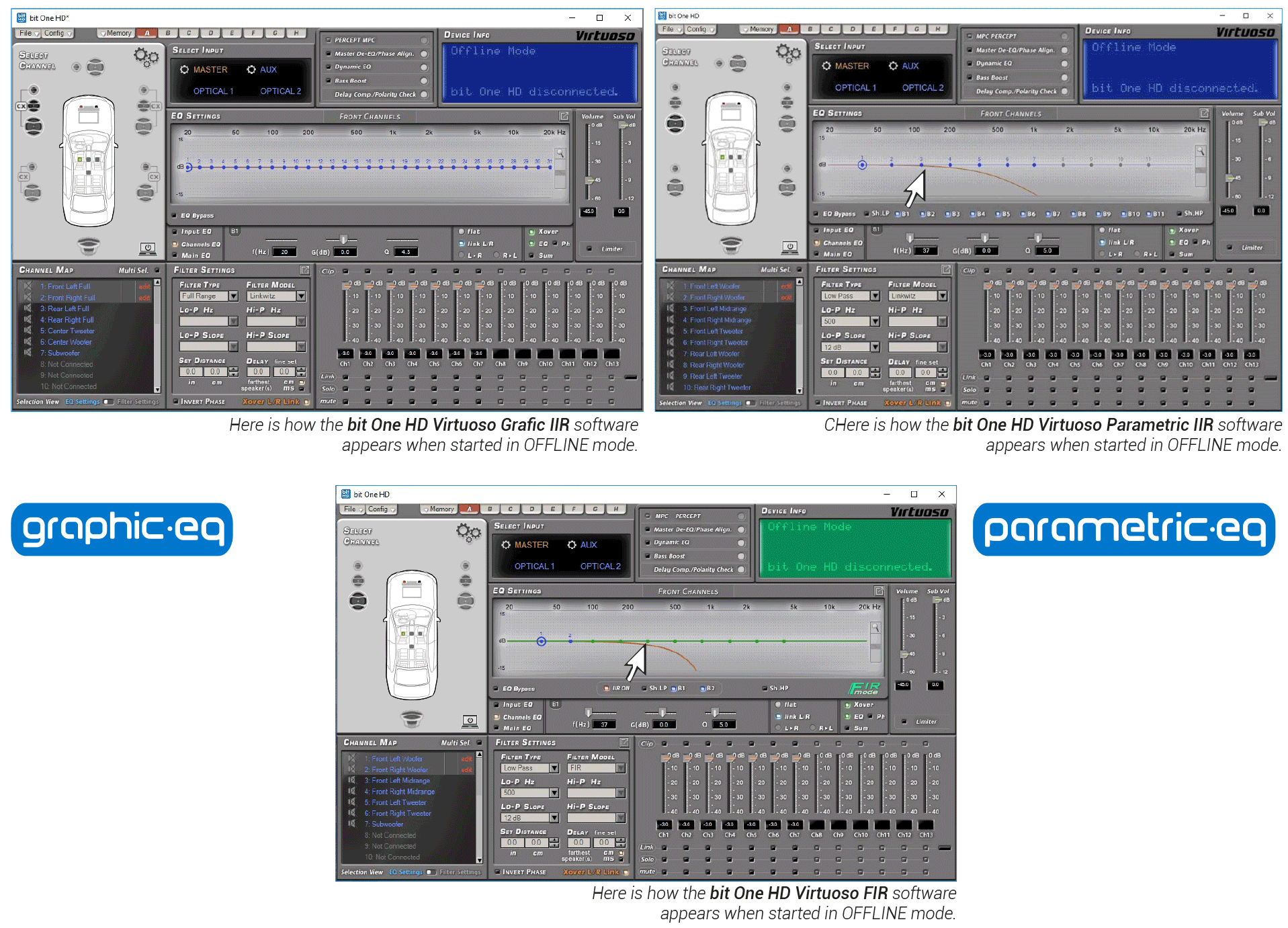This screenshot has height=928, width=1288.
Task: Open gear settings in FIR window
Action: point(468,533)
